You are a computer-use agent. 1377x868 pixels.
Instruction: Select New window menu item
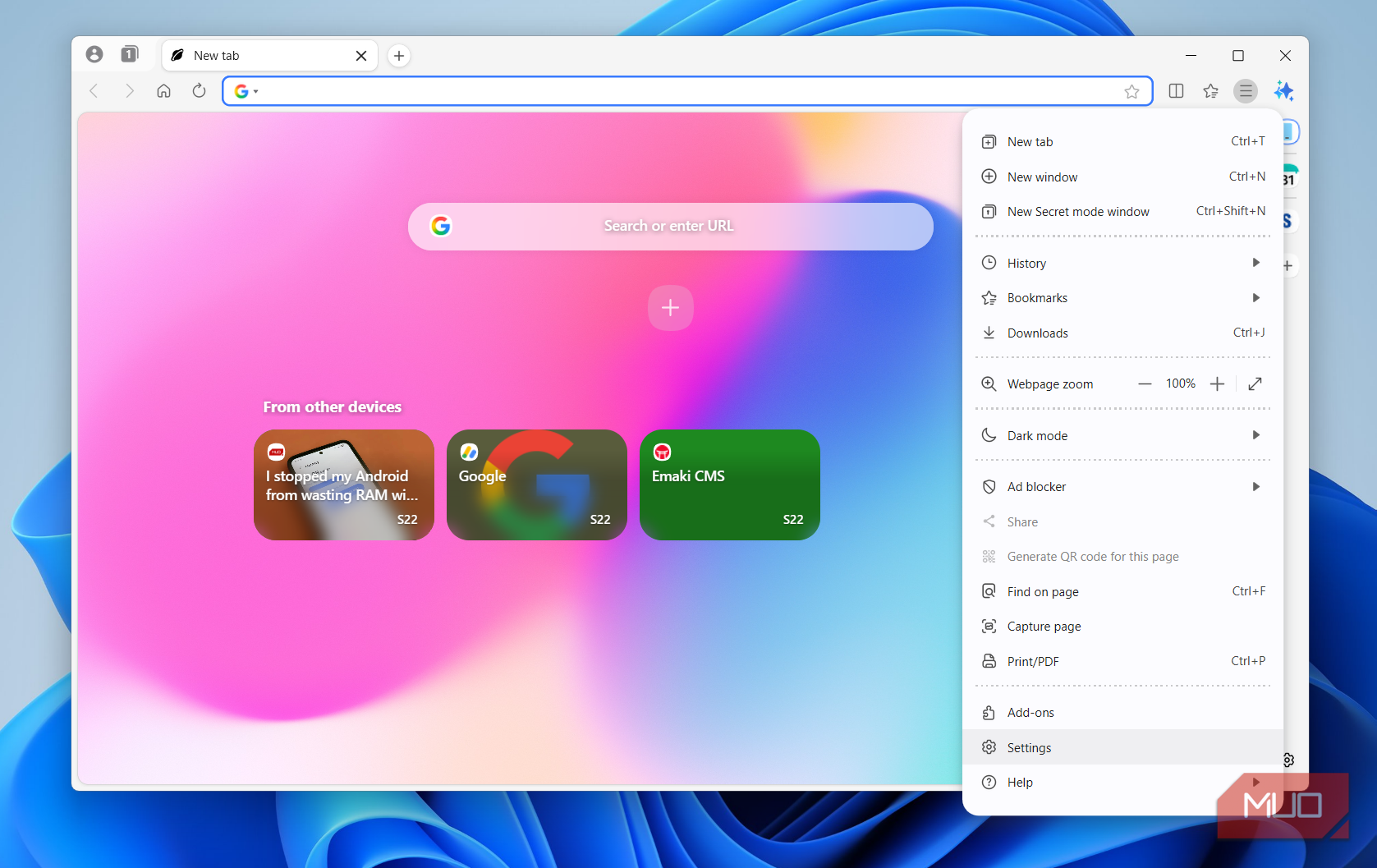[1122, 177]
